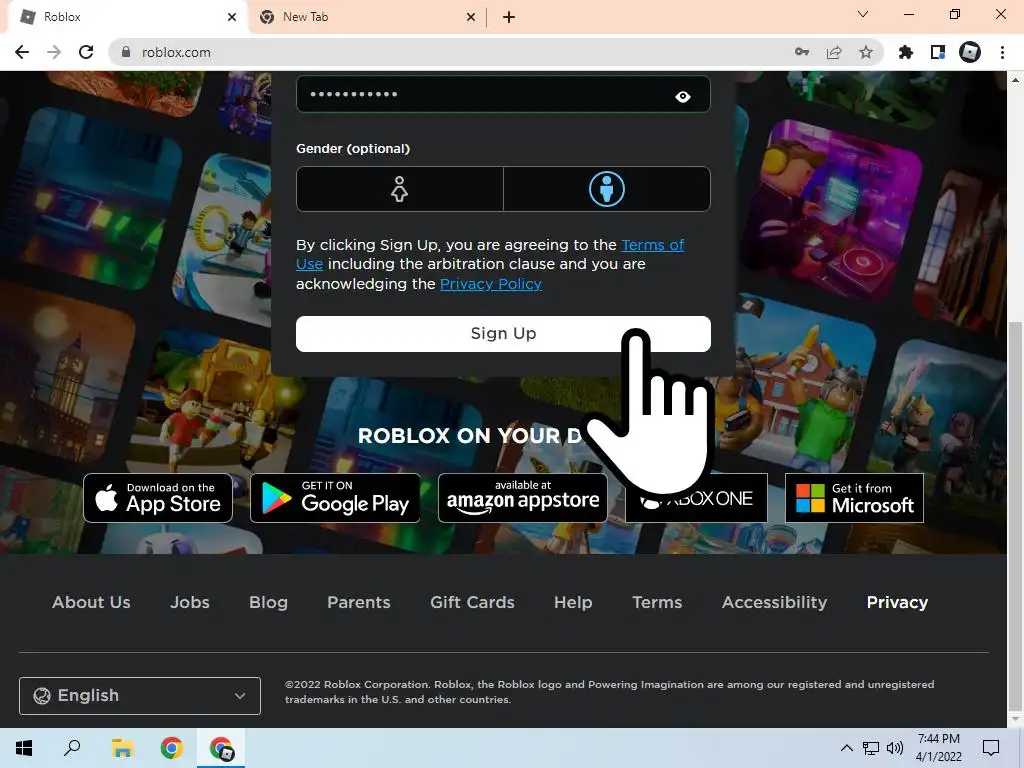Image resolution: width=1024 pixels, height=768 pixels.
Task: Select the male gender icon
Action: point(607,189)
